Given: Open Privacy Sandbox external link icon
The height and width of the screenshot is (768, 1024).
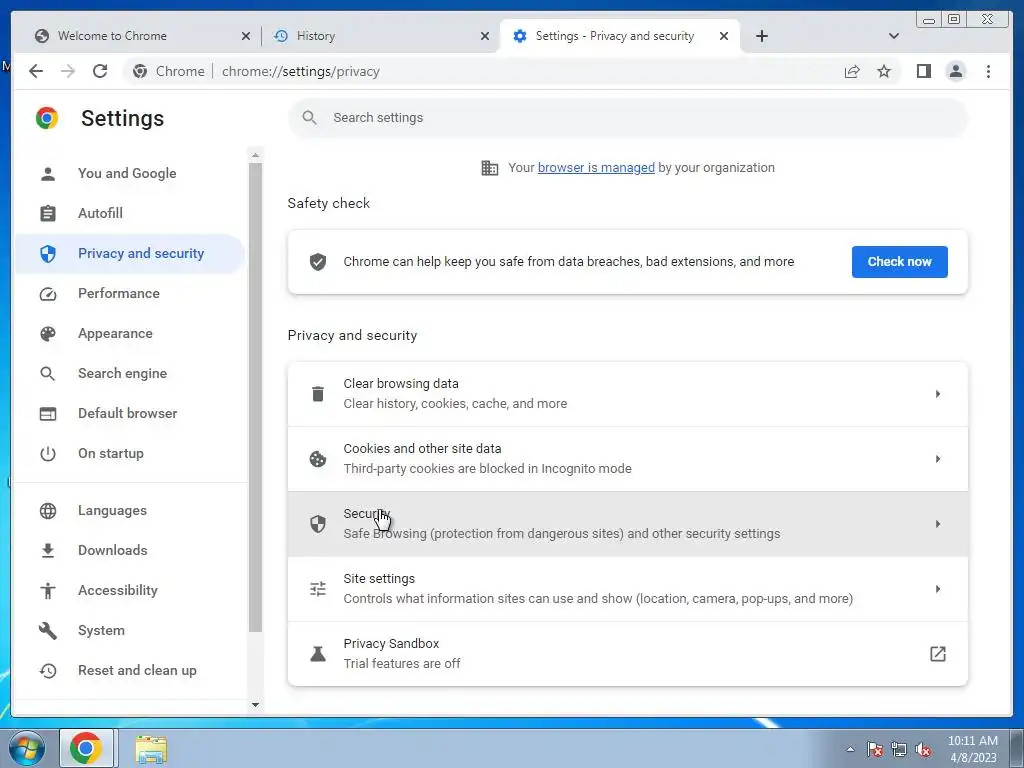Looking at the screenshot, I should click(x=938, y=654).
